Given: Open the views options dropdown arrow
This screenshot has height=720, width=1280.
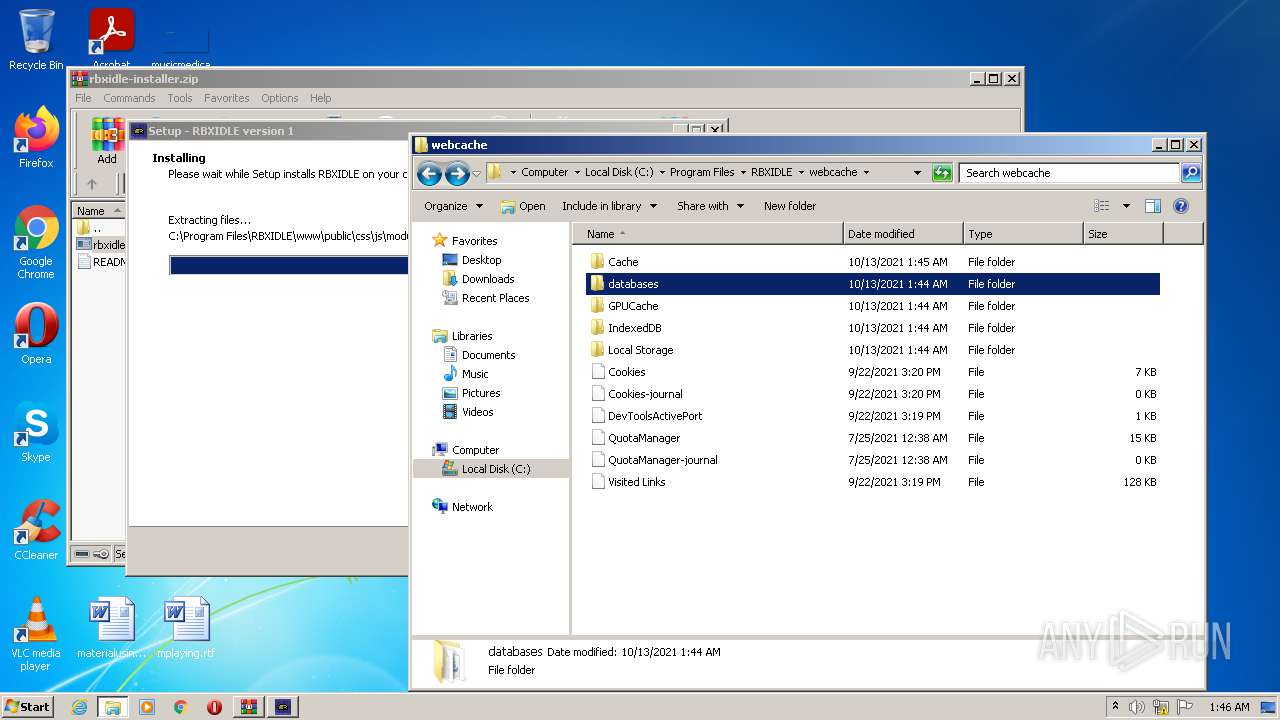Looking at the screenshot, I should tap(1126, 206).
